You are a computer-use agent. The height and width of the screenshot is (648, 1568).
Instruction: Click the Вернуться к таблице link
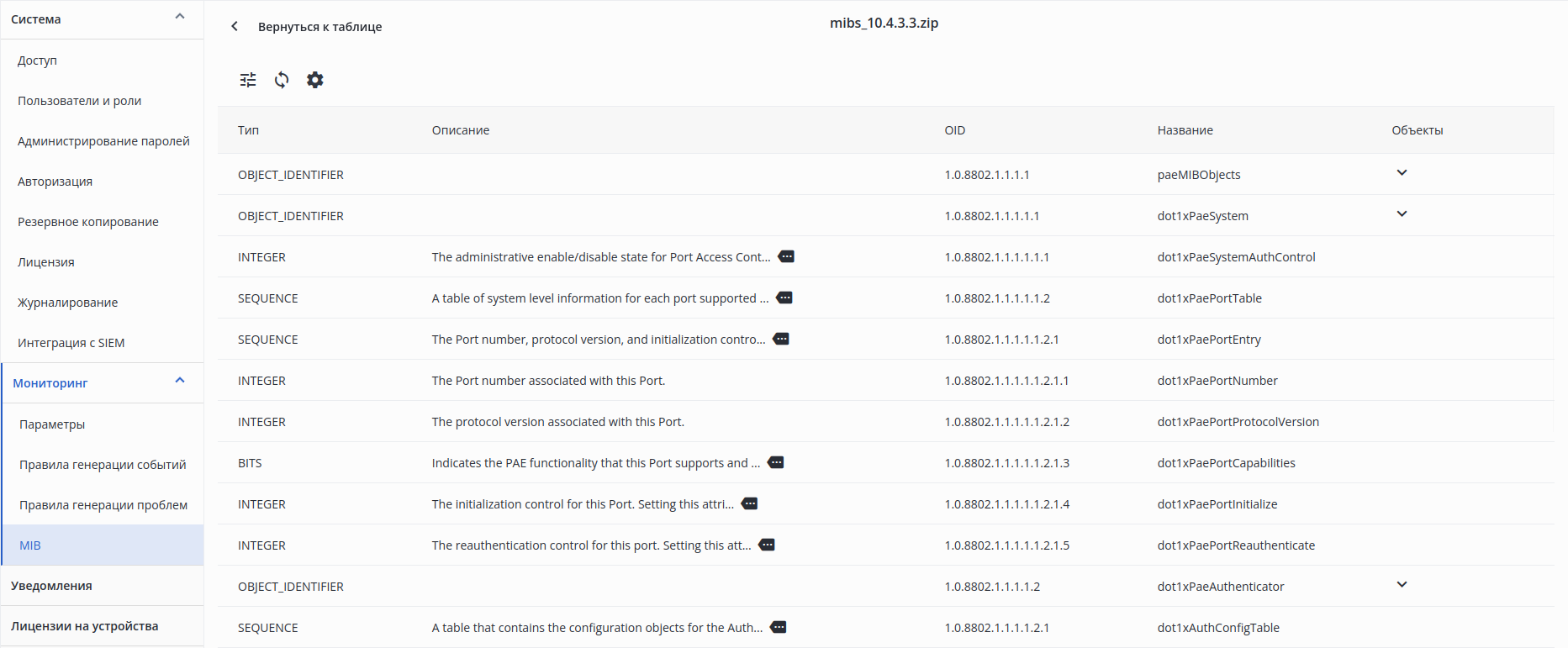(319, 27)
